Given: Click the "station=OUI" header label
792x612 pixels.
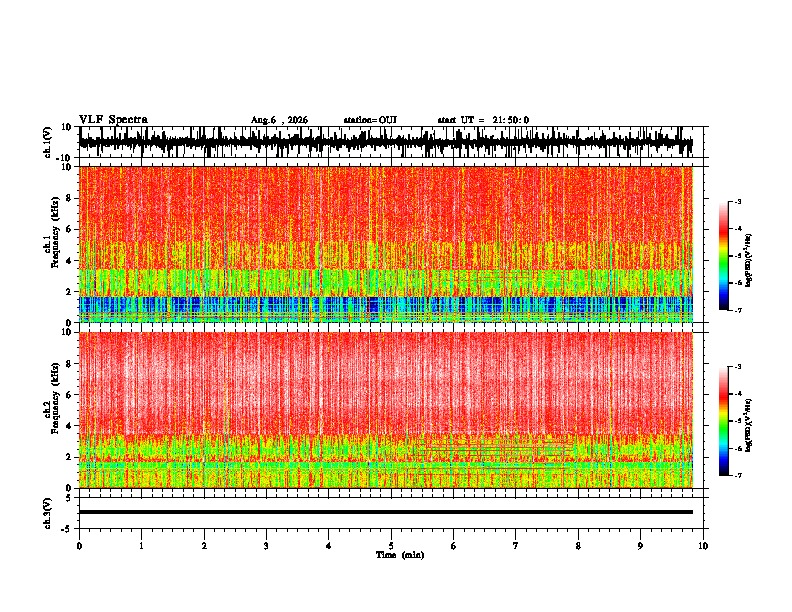Looking at the screenshot, I should pyautogui.click(x=370, y=120).
